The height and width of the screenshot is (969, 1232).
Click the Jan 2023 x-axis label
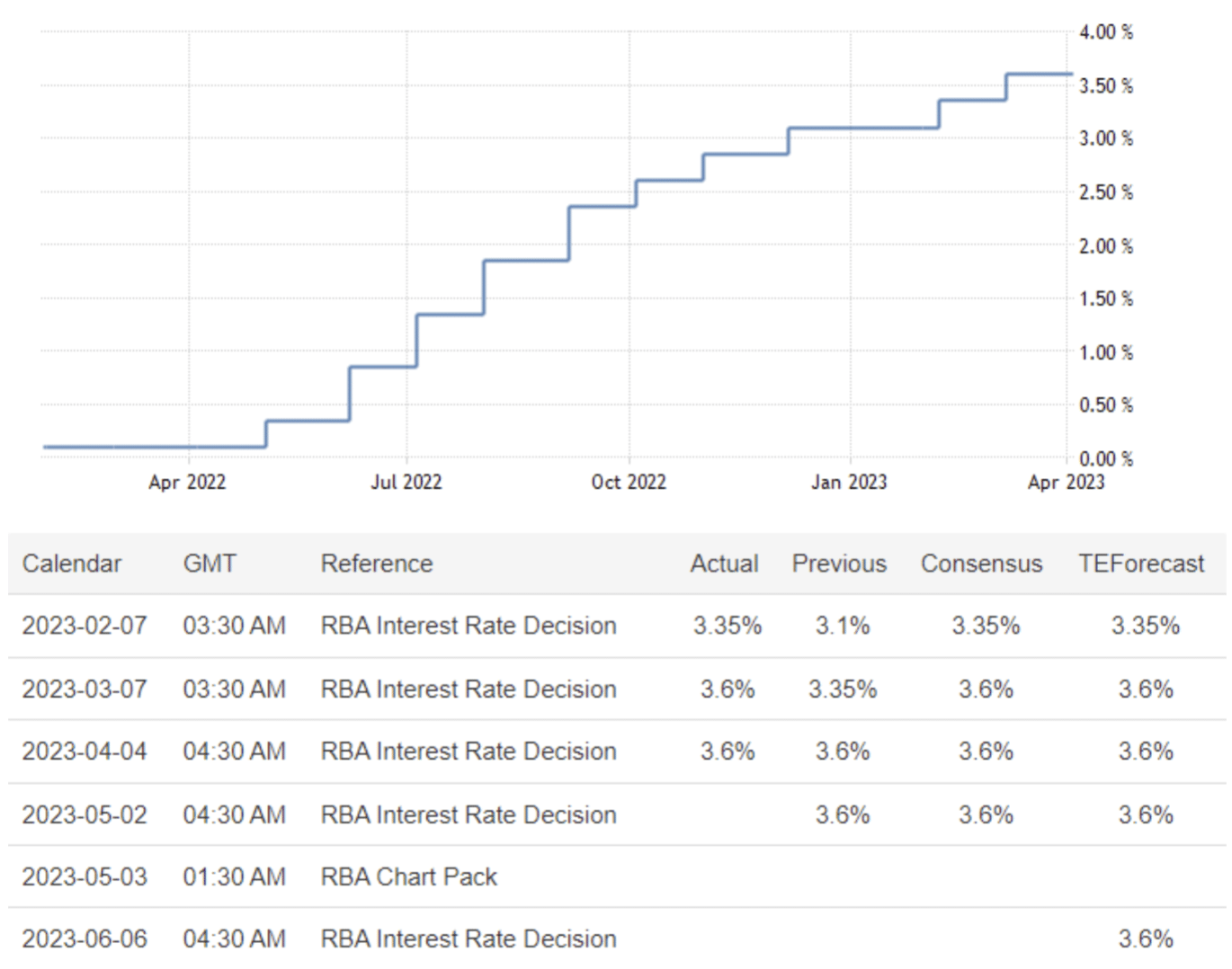pos(849,483)
